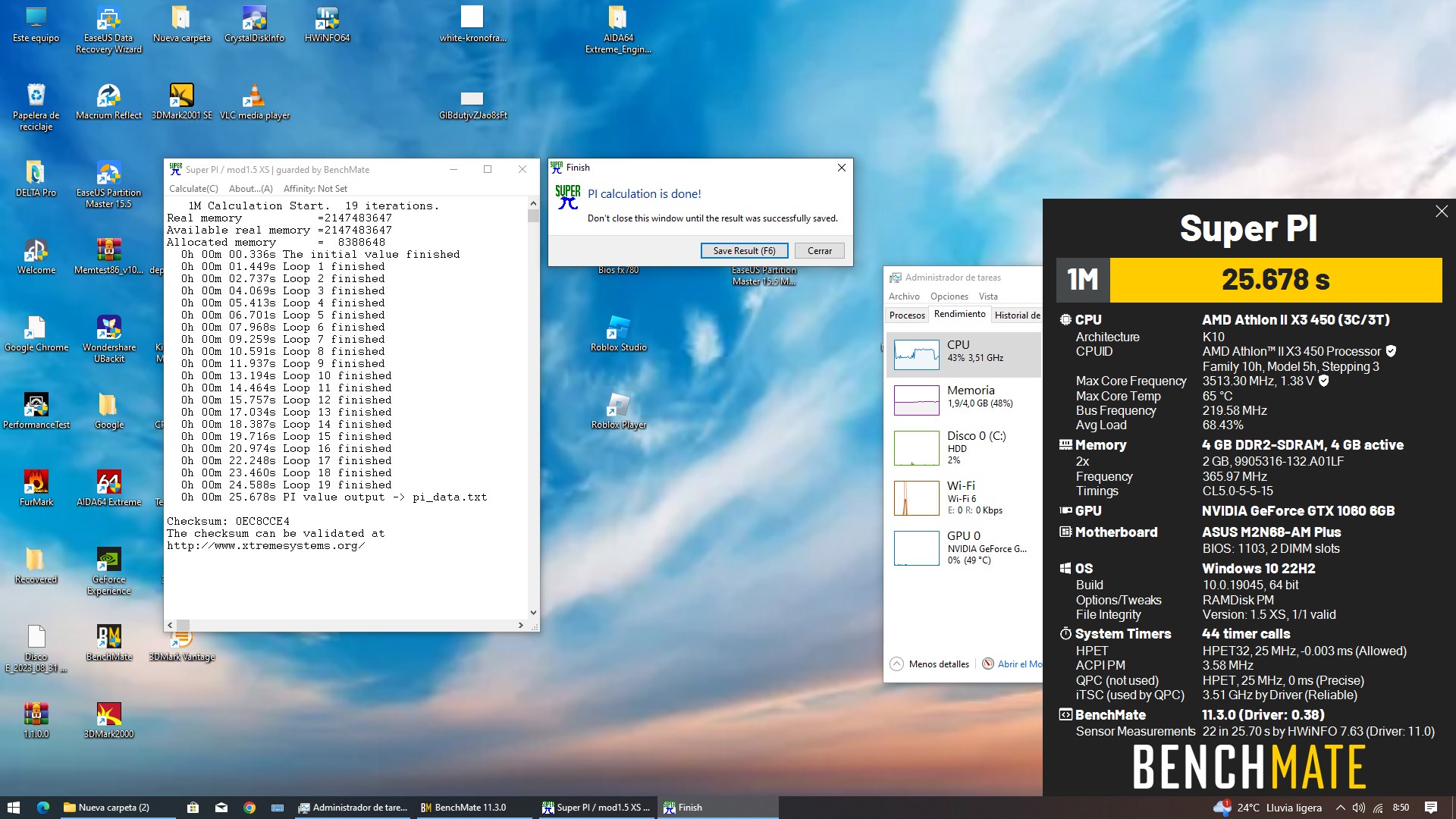The height and width of the screenshot is (819, 1456).
Task: Open the Google Chrome desktop shortcut
Action: click(x=36, y=333)
